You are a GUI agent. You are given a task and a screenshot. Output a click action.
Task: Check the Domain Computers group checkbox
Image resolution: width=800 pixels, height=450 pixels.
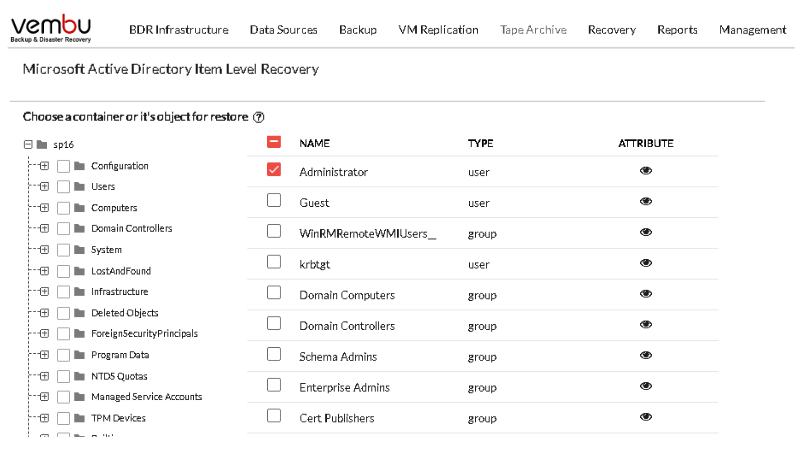(x=274, y=292)
